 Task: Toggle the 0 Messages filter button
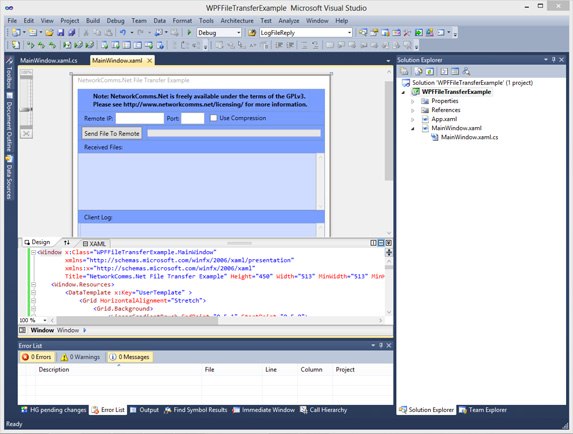coord(130,357)
